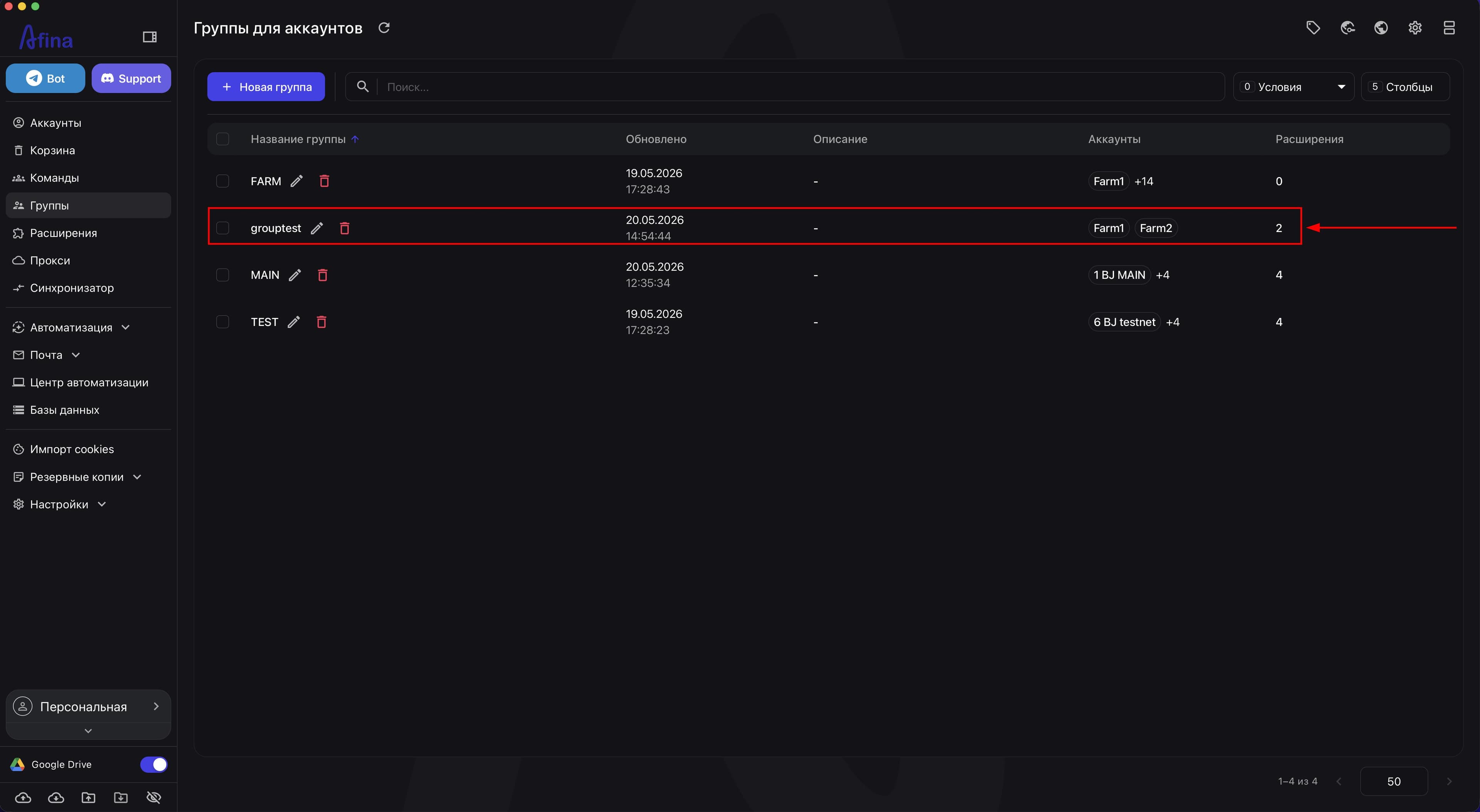This screenshot has width=1480, height=812.
Task: Open the Support Discord button
Action: click(x=131, y=78)
